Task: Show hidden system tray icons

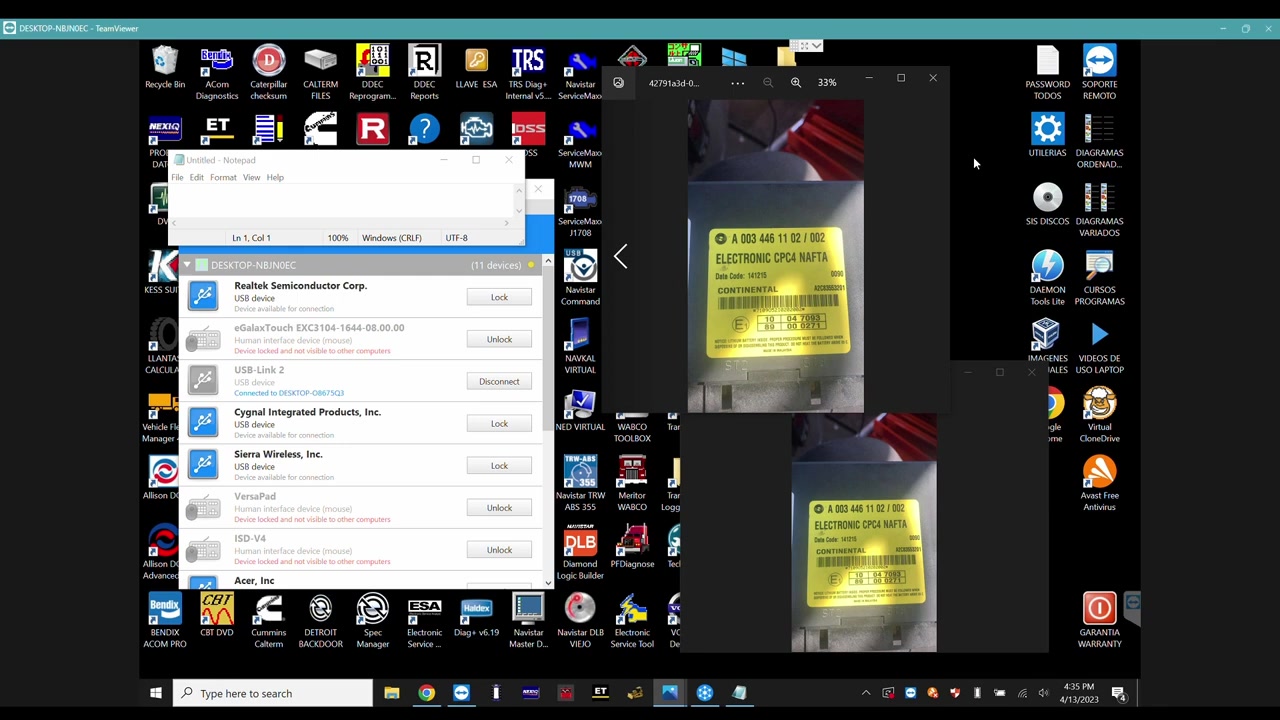Action: click(x=866, y=693)
